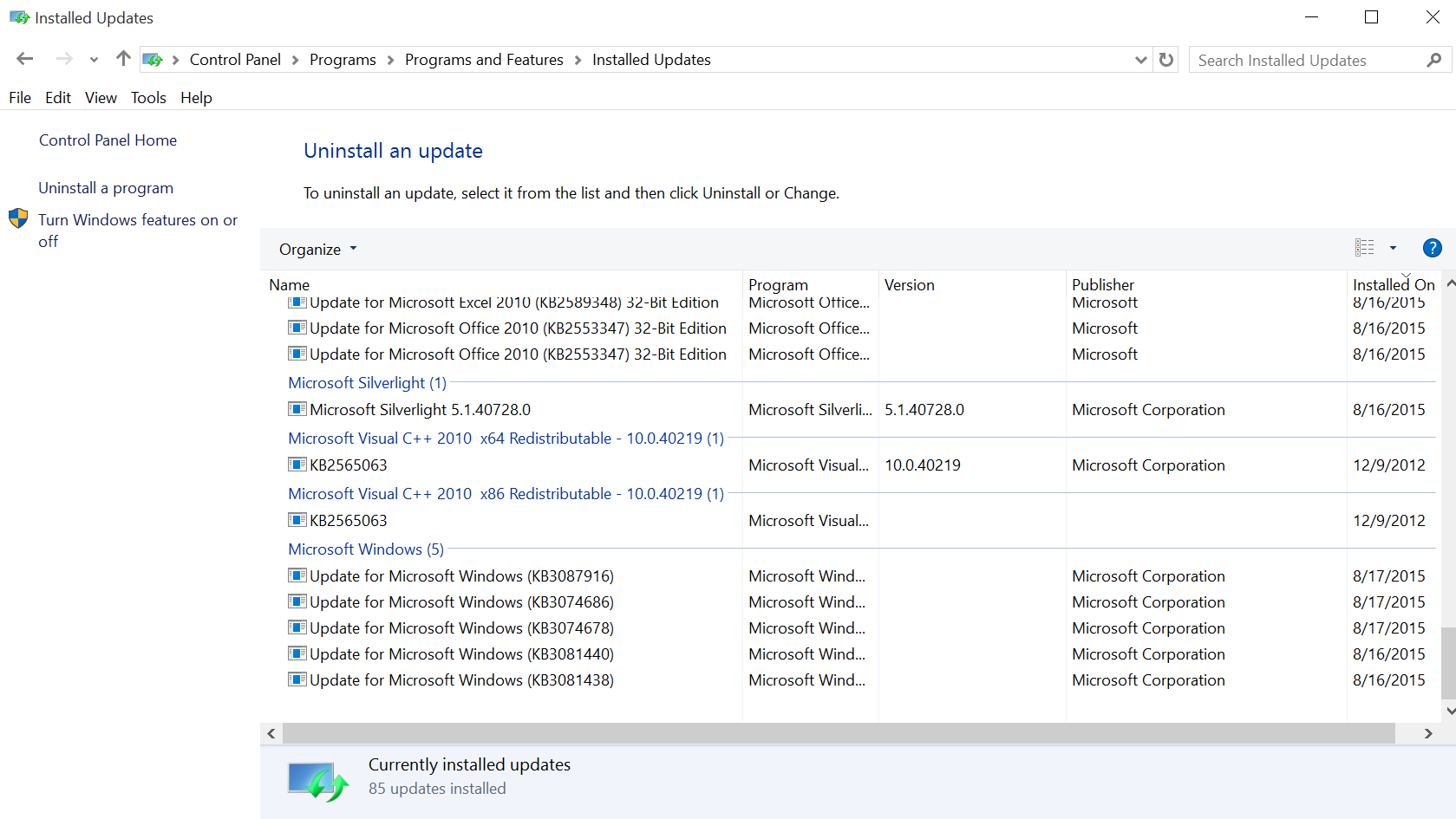Sort by the Publisher column header

[x=1102, y=285]
